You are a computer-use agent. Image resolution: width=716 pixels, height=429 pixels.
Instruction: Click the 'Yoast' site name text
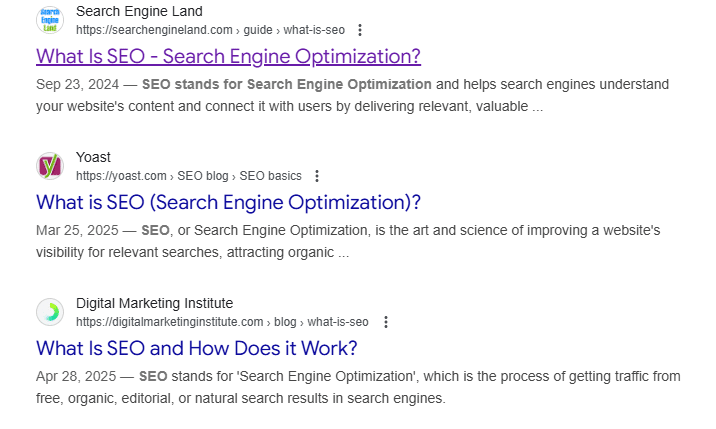[93, 157]
